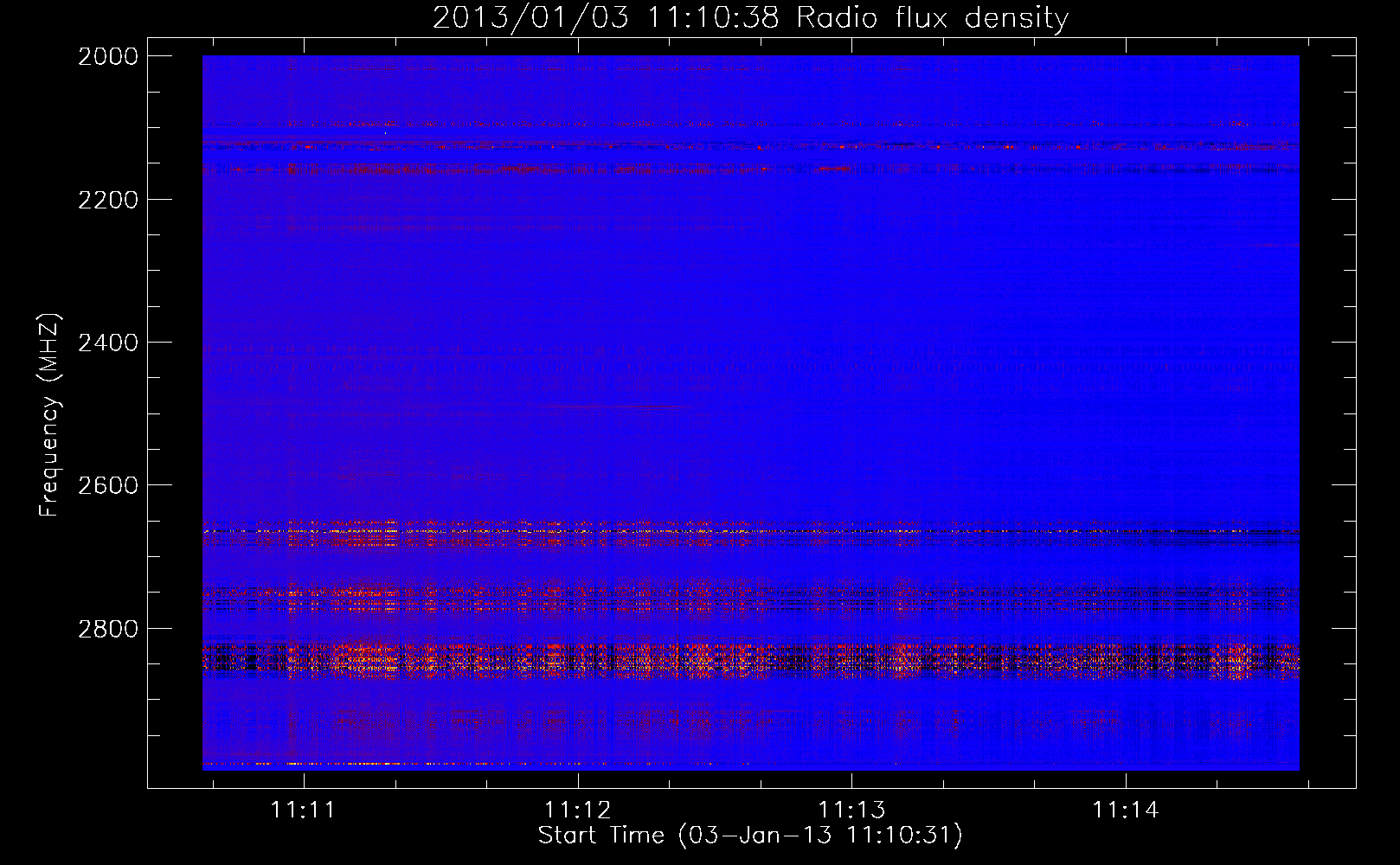Click the 11:11 time tick label
The width and height of the screenshot is (1400, 865).
[303, 810]
